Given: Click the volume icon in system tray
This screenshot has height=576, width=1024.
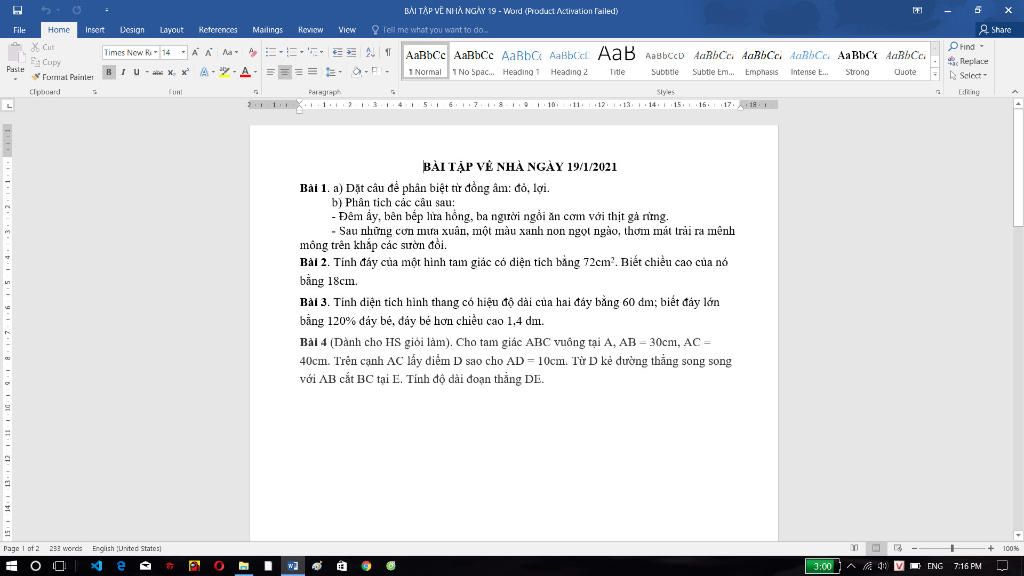Looking at the screenshot, I should (x=882, y=566).
